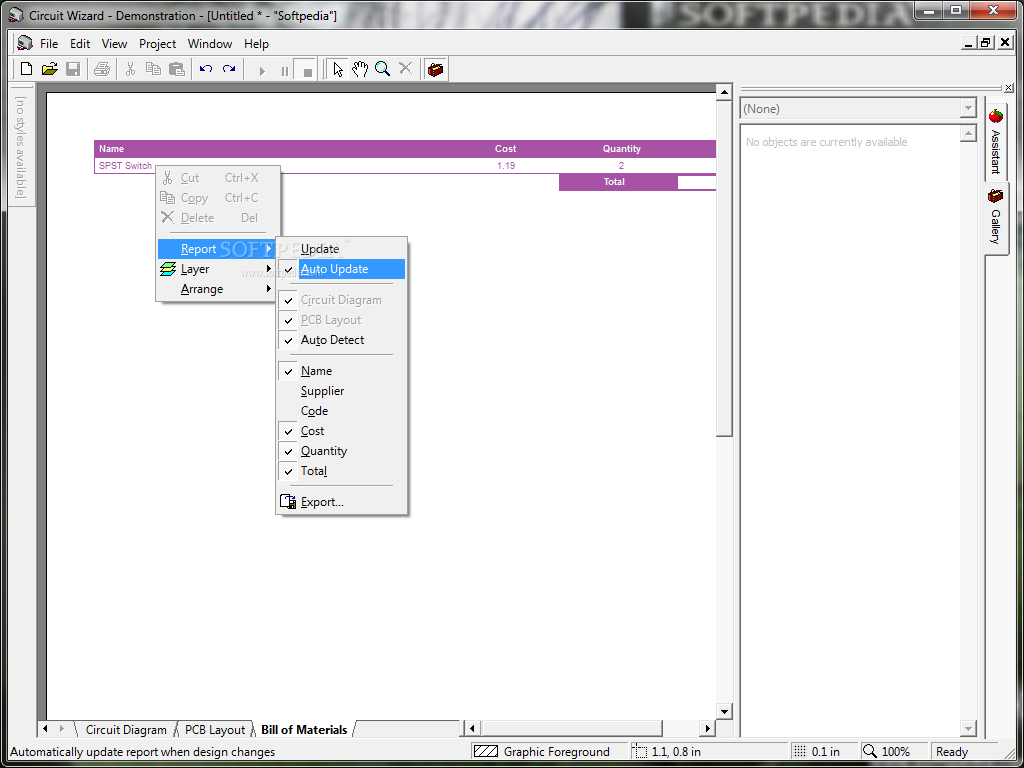Expand the Arrange submenu

[216, 289]
